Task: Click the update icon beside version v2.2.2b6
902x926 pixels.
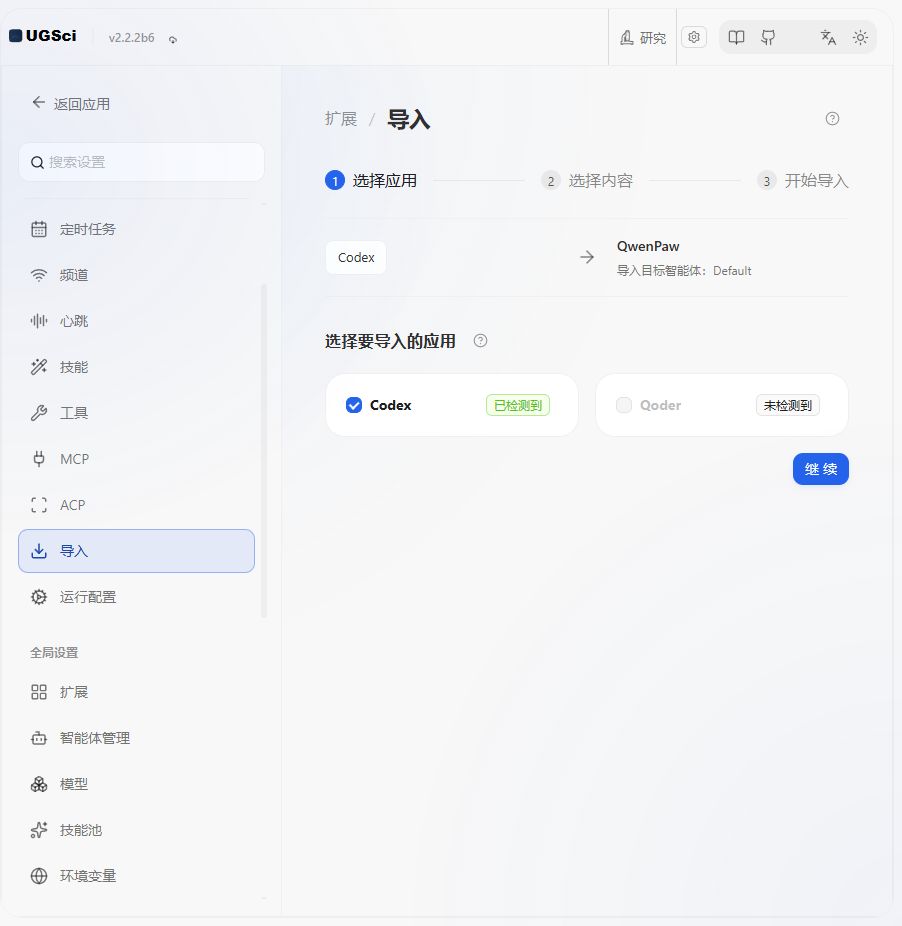Action: pyautogui.click(x=173, y=39)
